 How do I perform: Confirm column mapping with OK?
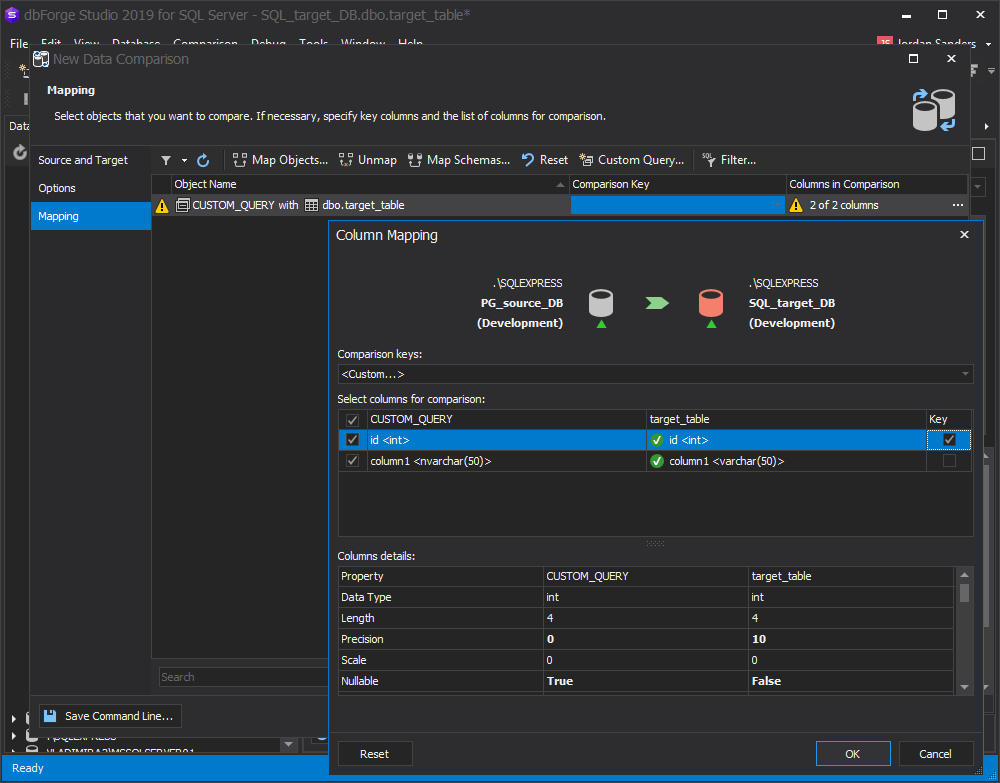point(853,754)
